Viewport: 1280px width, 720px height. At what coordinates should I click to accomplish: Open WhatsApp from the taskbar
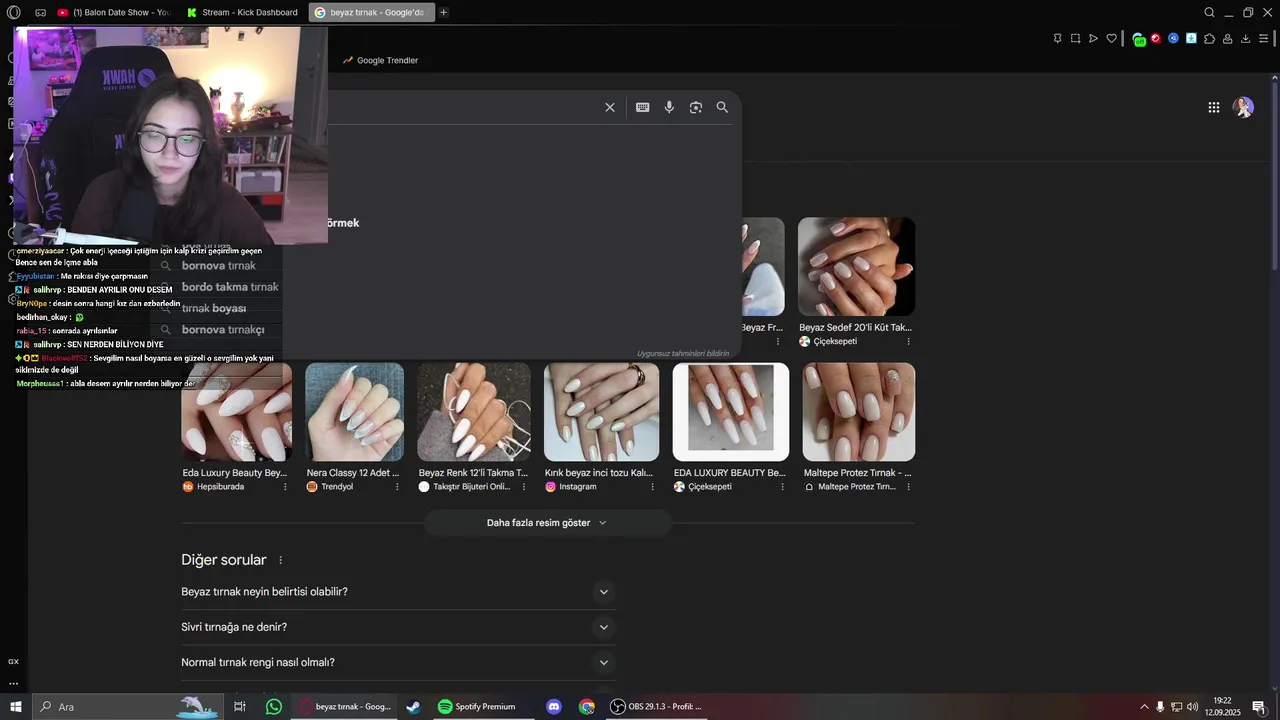click(x=274, y=707)
